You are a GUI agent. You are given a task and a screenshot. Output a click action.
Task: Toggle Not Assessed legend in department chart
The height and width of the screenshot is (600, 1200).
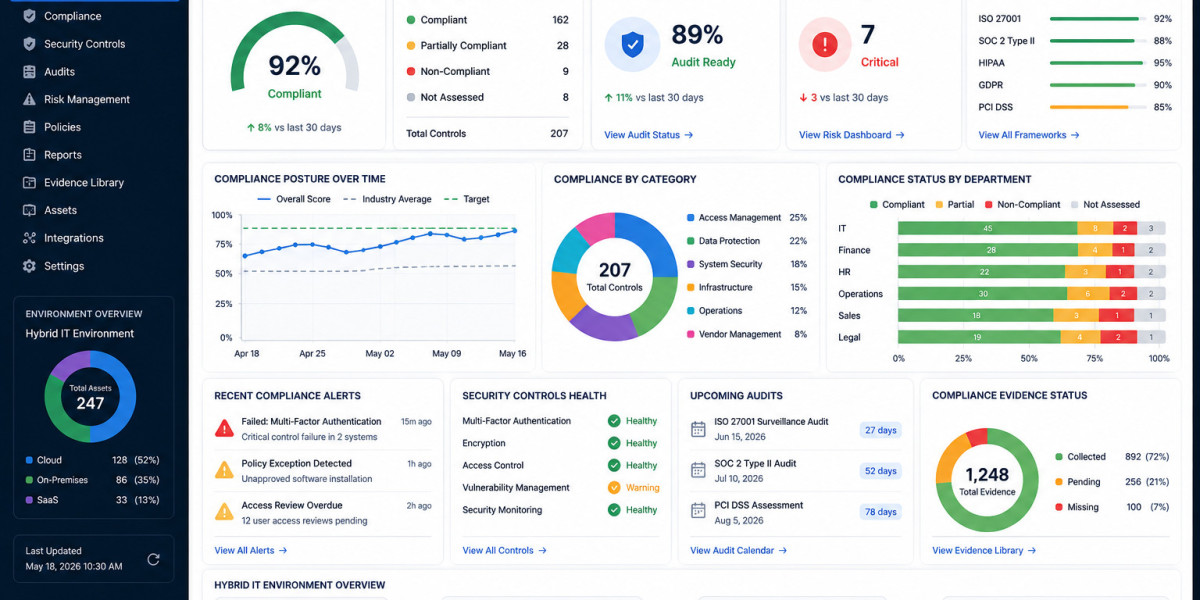(1105, 204)
